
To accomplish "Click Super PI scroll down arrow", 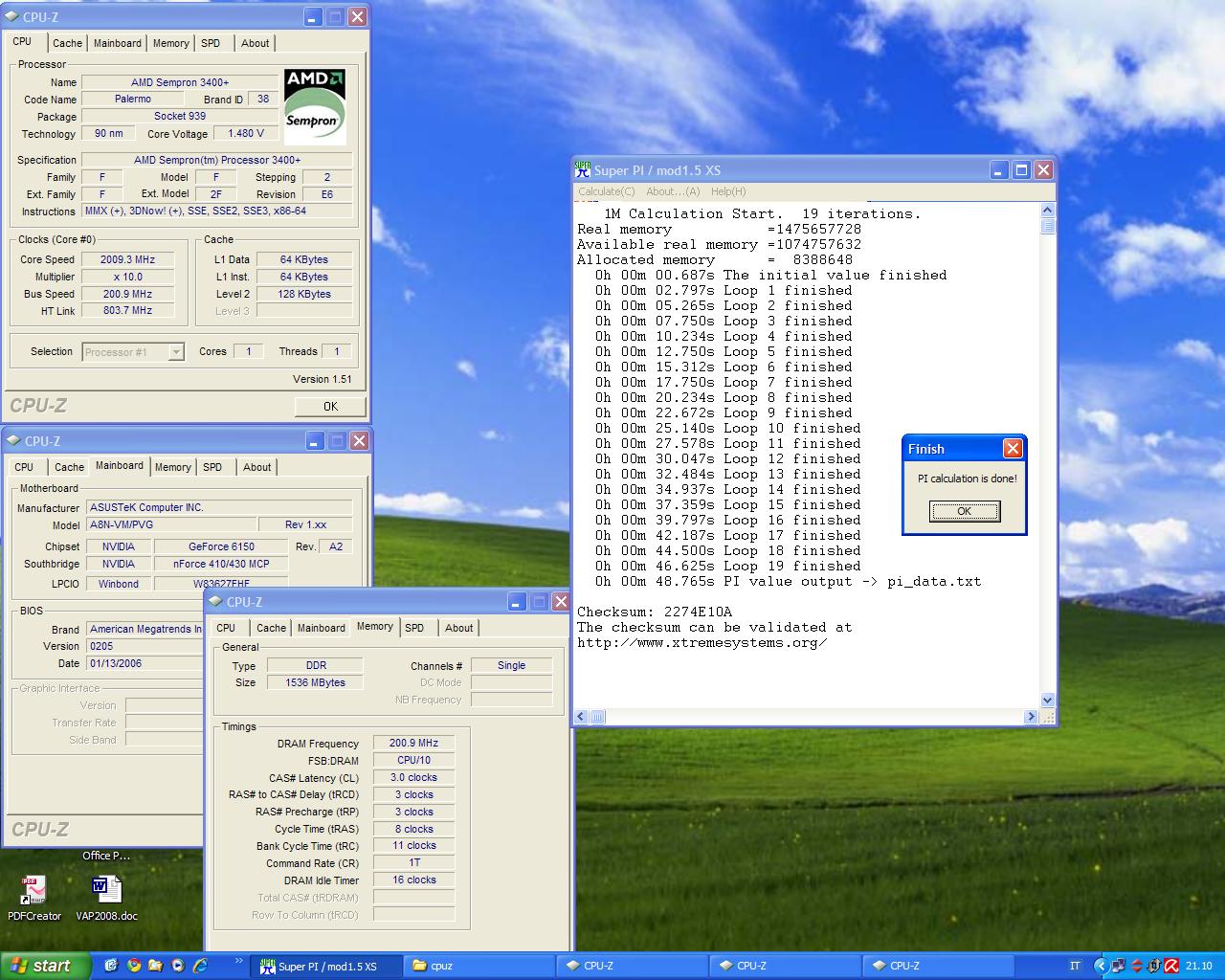I will (x=1047, y=700).
